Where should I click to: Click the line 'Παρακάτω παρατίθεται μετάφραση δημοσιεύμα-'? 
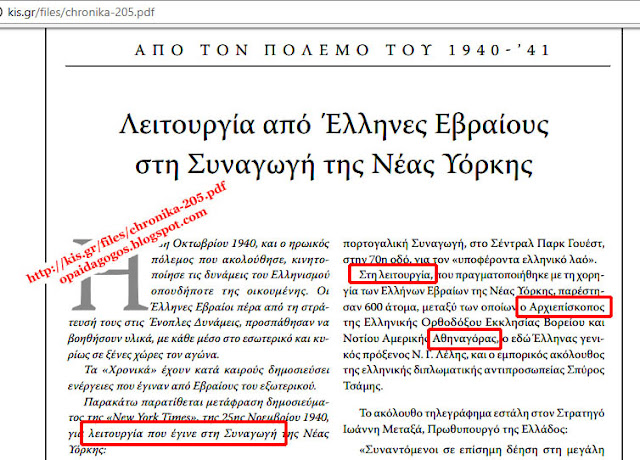(207, 402)
